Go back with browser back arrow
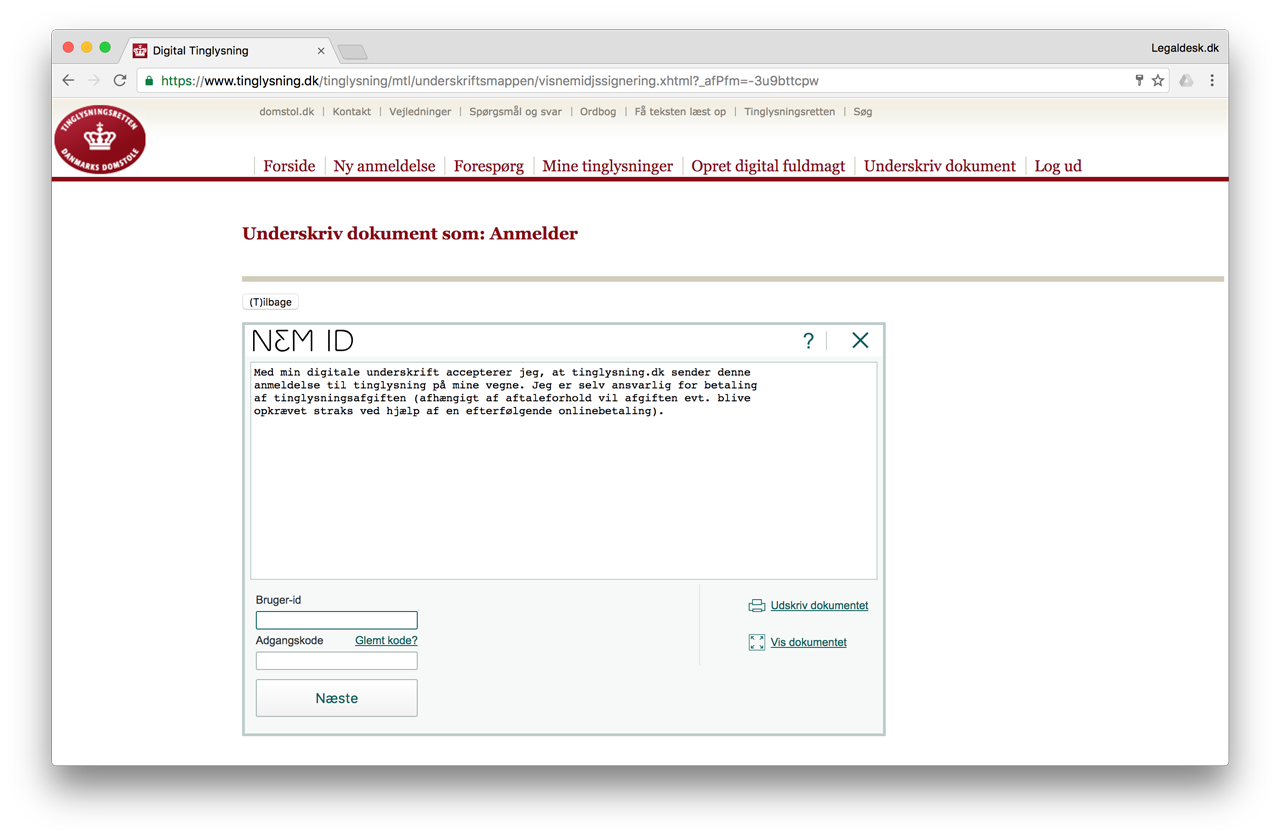This screenshot has height=839, width=1280. click(x=68, y=80)
